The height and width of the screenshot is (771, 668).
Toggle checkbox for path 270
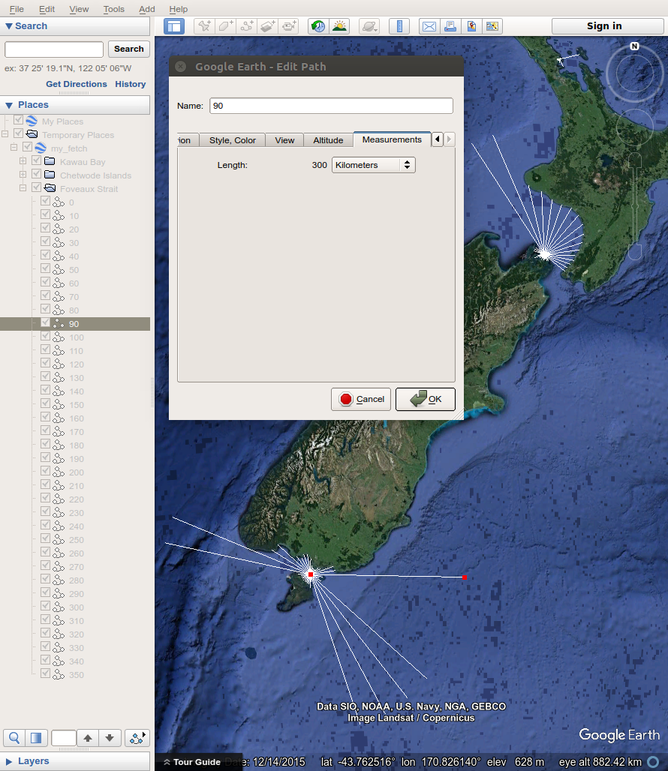click(x=45, y=565)
